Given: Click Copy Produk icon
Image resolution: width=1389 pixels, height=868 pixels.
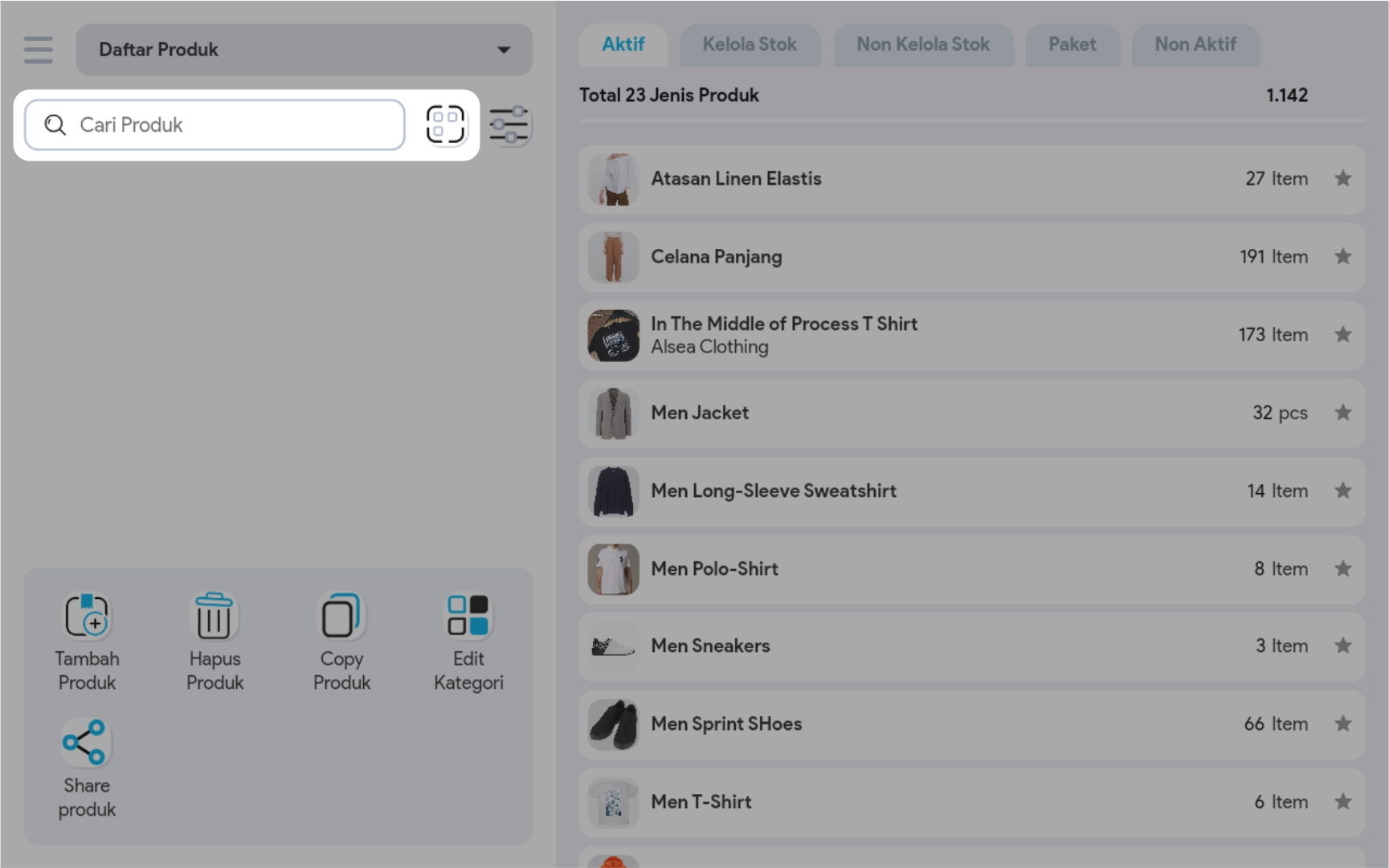Looking at the screenshot, I should coord(341,617).
